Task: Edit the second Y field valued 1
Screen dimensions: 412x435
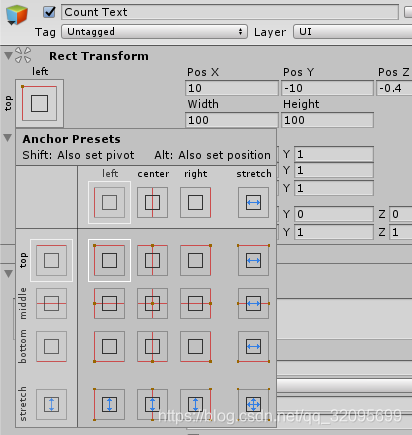Action: [x=334, y=170]
